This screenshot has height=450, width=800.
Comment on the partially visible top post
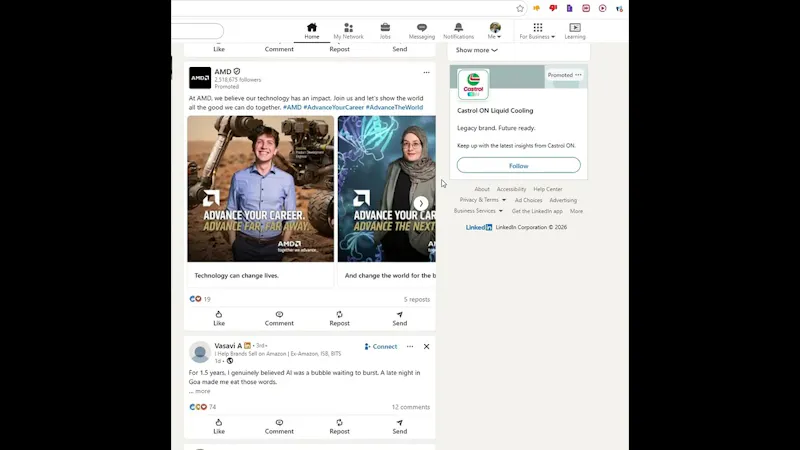coord(279,48)
